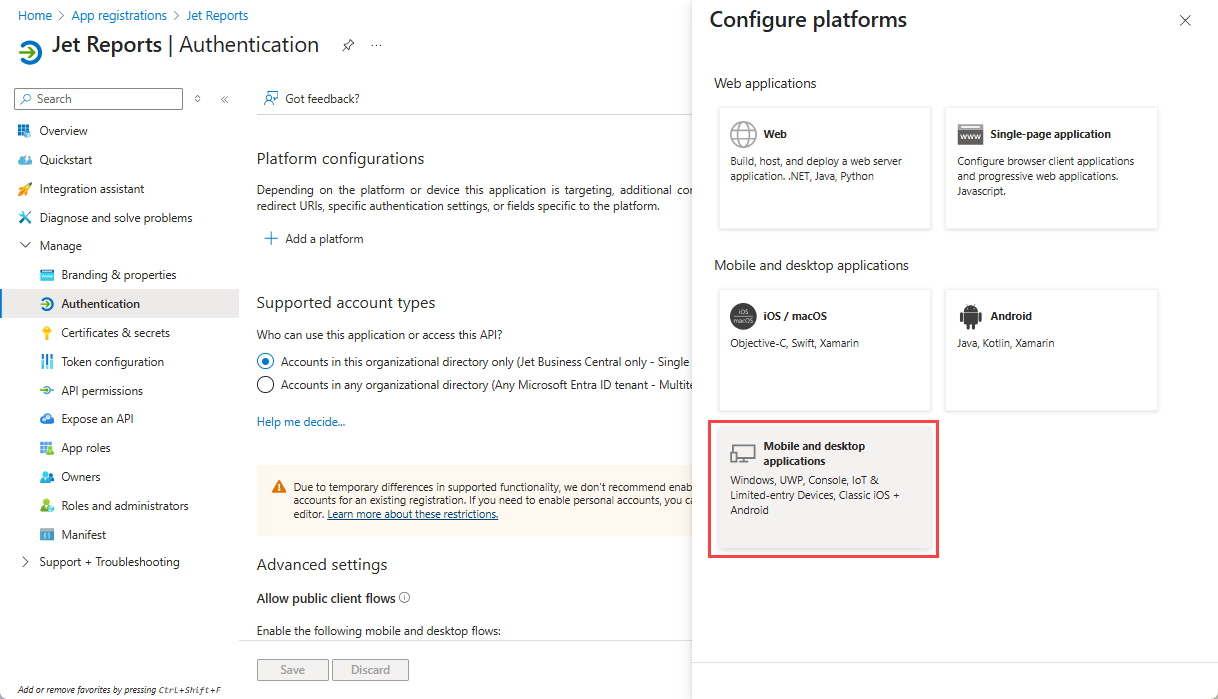Viewport: 1218px width, 699px height.
Task: Click the Web globe icon
Action: click(x=743, y=134)
